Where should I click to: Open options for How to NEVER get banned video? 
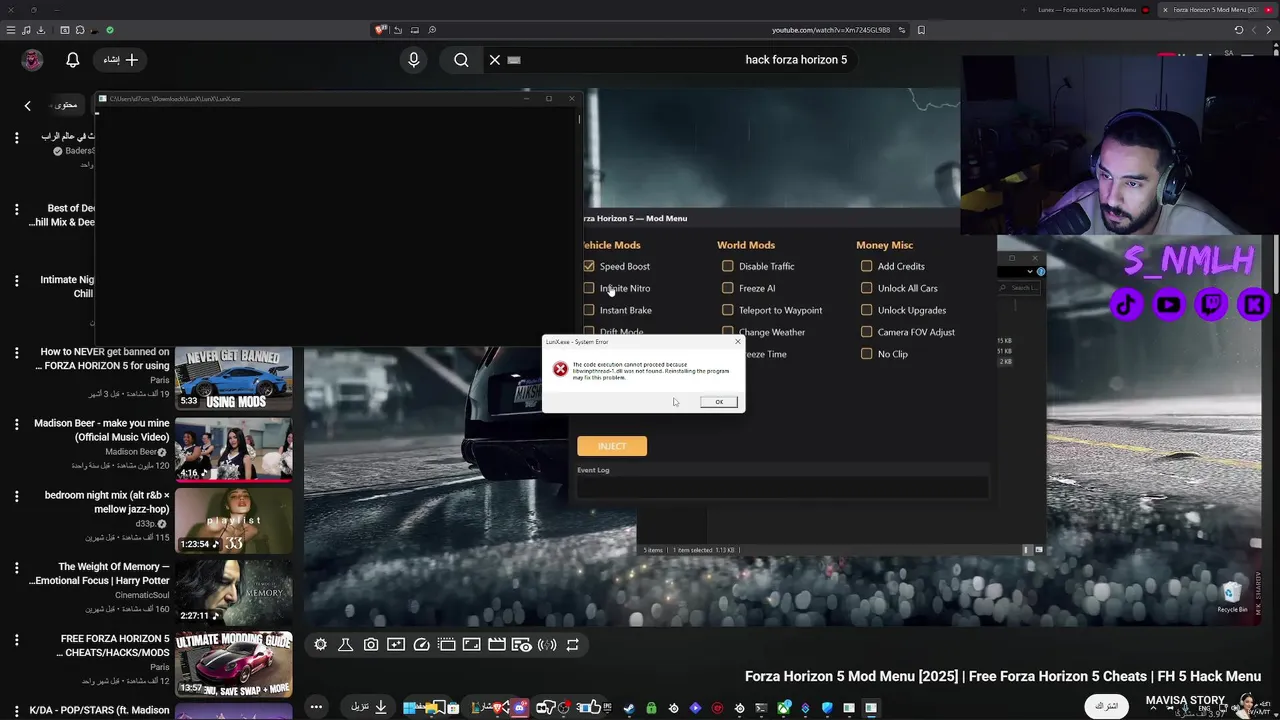16,353
